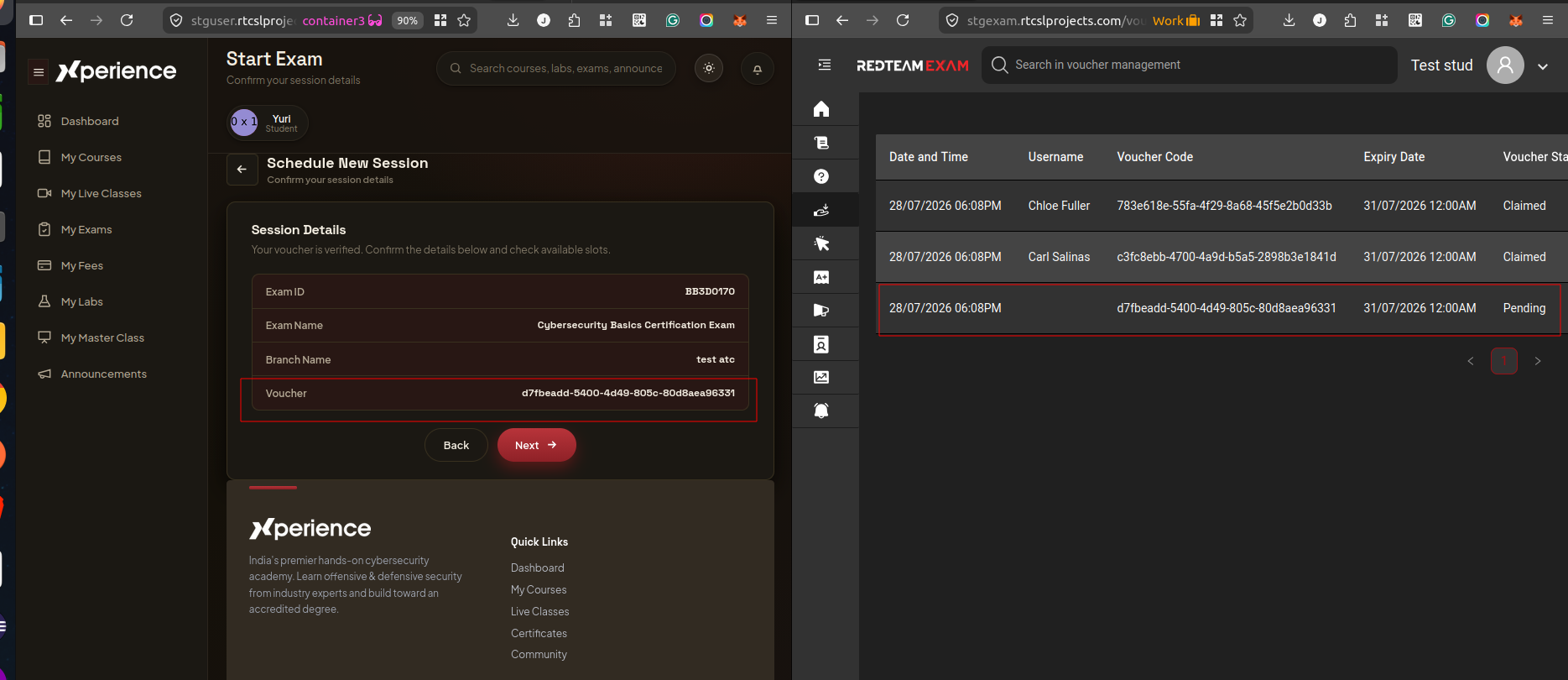Select the voucher hand-download icon in RedTeam sidebar
Viewport: 1568px width, 680px height.
(821, 210)
